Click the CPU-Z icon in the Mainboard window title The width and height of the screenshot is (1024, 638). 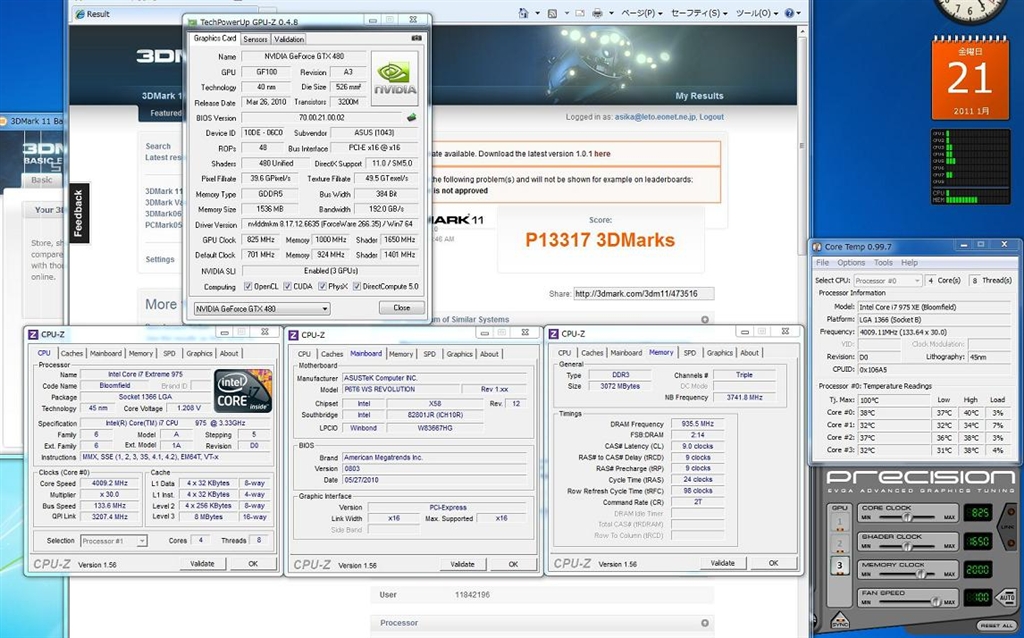(x=294, y=335)
